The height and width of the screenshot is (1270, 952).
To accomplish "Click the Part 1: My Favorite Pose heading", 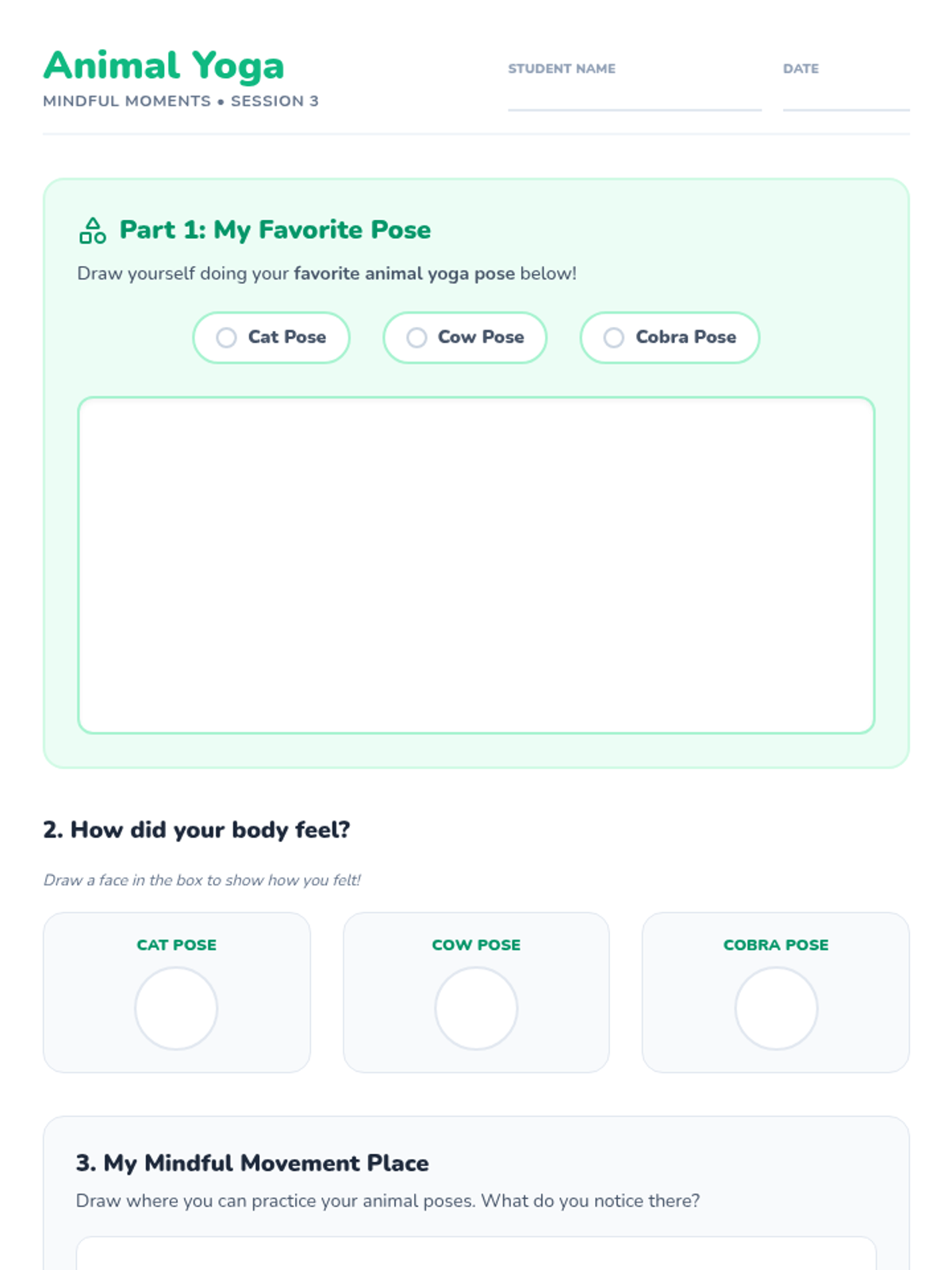I will tap(274, 229).
